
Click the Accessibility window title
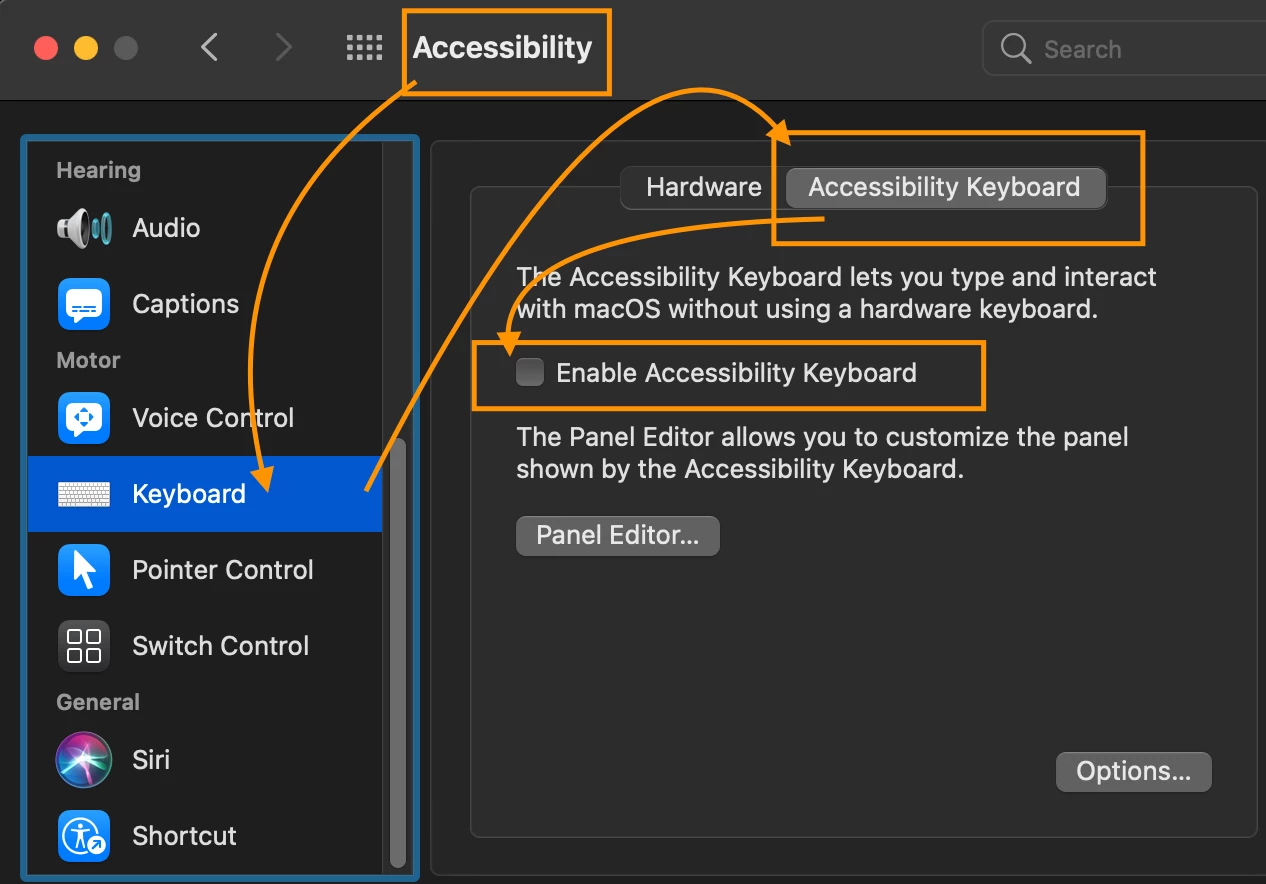[x=502, y=48]
